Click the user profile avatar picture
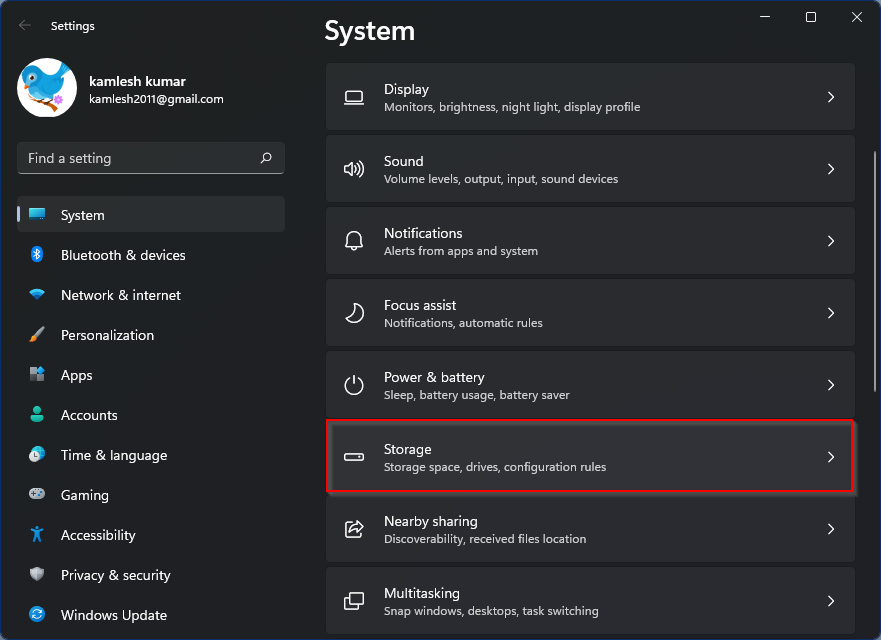This screenshot has width=881, height=640. pyautogui.click(x=47, y=88)
